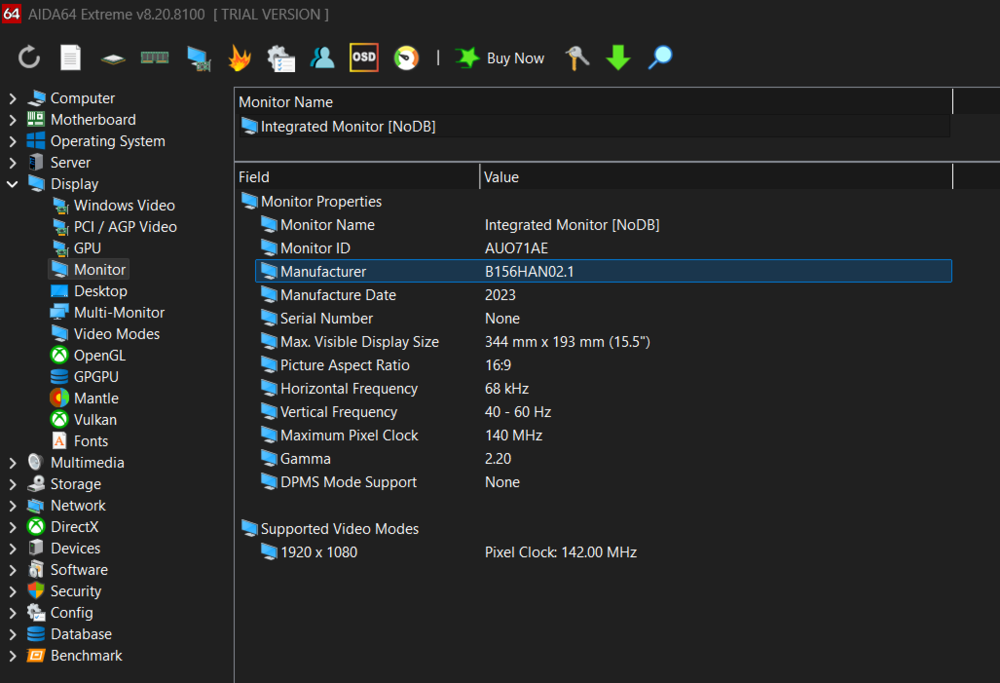This screenshot has height=683, width=1000.
Task: Select the Gamma row
Action: (x=603, y=459)
